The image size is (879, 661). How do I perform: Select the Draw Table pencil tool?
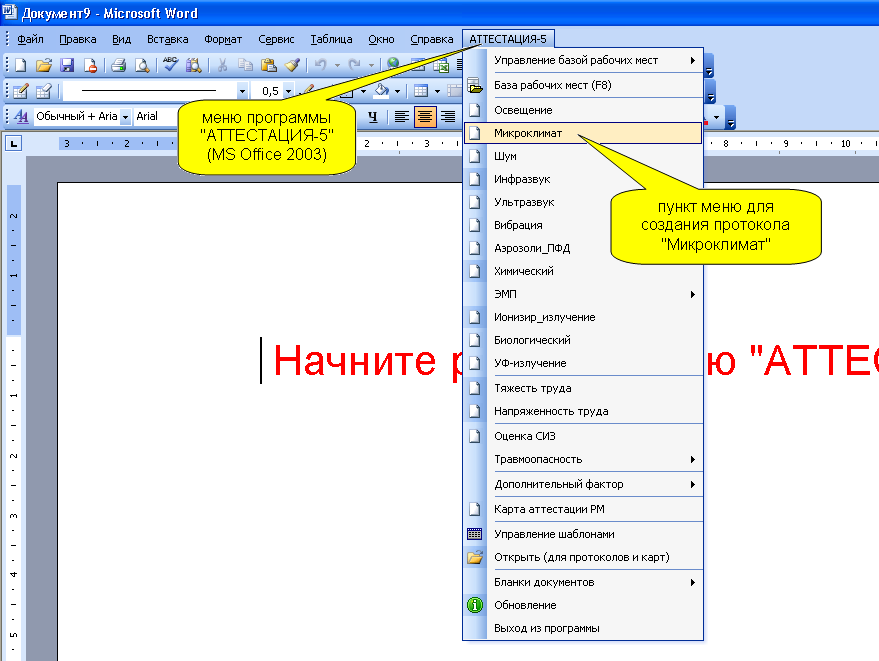(x=21, y=90)
